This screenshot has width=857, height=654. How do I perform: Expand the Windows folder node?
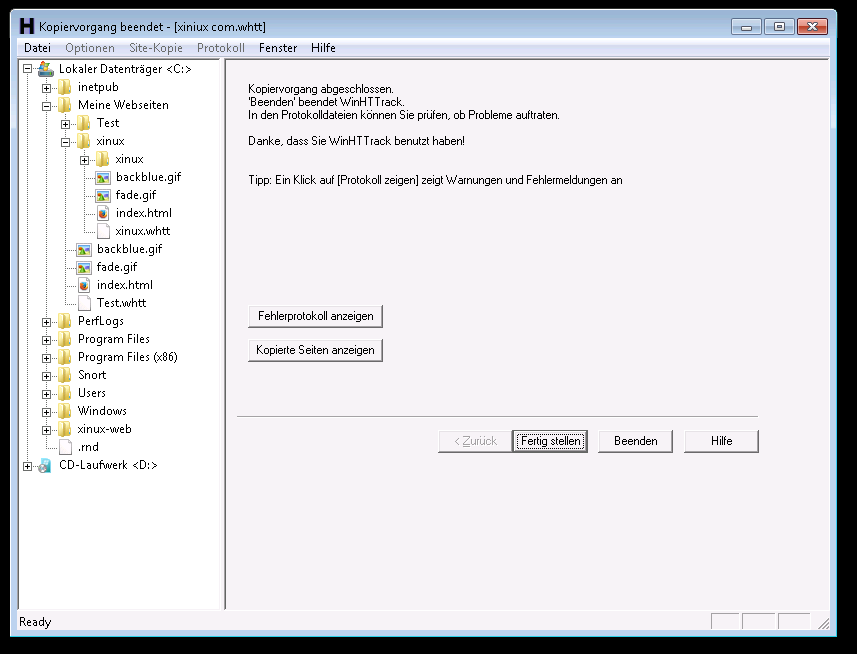click(x=47, y=411)
